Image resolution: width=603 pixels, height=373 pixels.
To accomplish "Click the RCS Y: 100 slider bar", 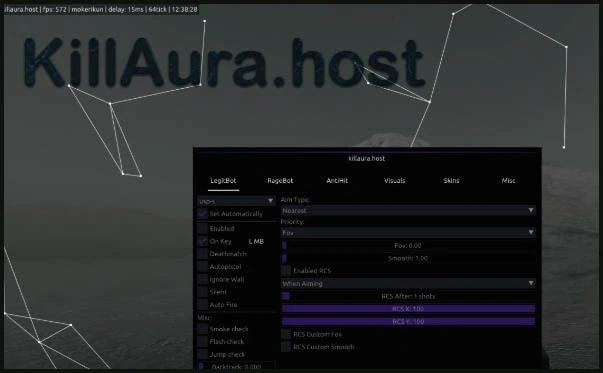I will click(x=408, y=321).
